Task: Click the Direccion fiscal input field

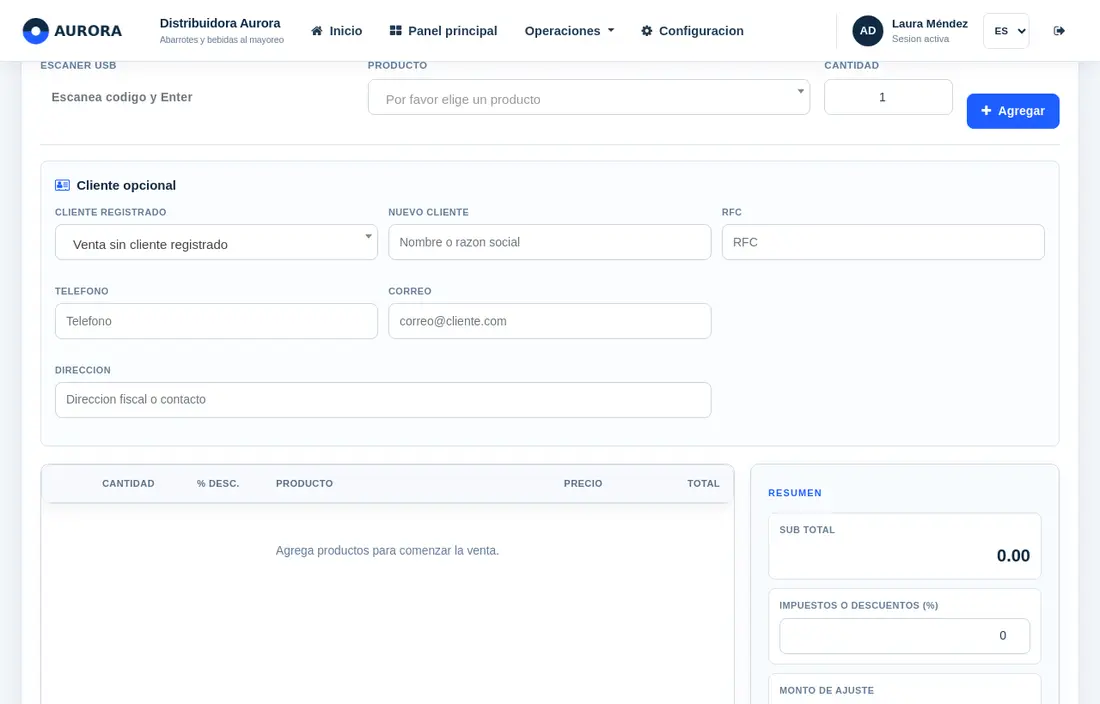Action: point(383,400)
